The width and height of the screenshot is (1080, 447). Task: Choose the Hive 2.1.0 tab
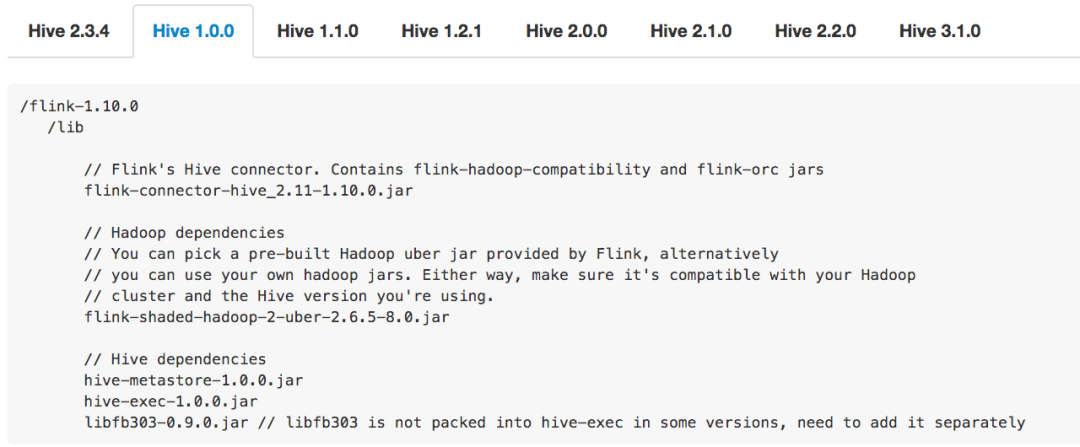[x=690, y=31]
